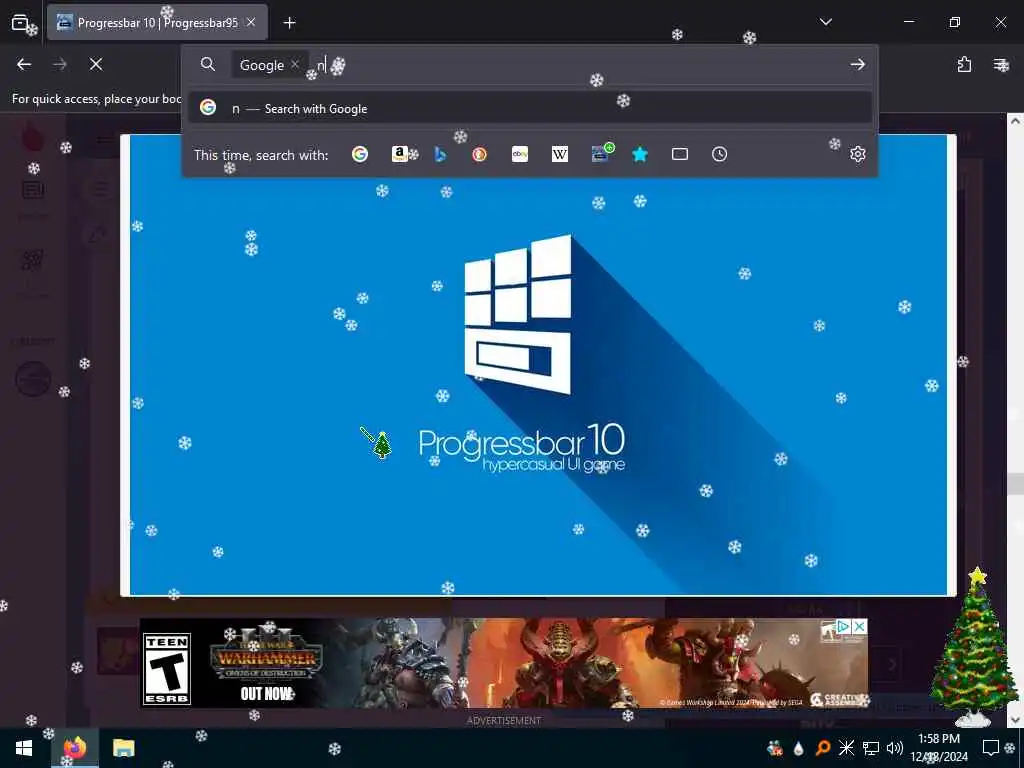The height and width of the screenshot is (768, 1024).
Task: Search with Bing engine icon
Action: [440, 154]
